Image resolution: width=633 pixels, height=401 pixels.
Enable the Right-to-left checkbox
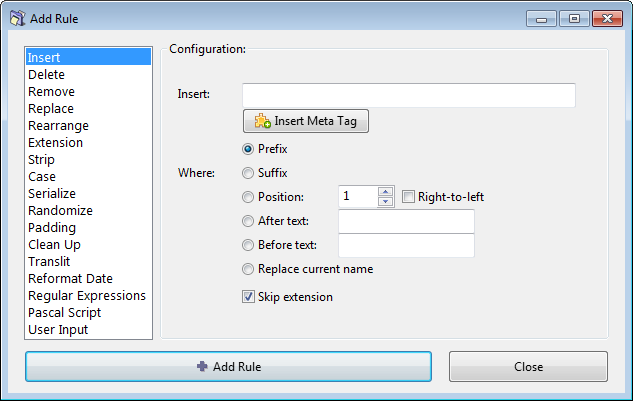click(x=408, y=197)
